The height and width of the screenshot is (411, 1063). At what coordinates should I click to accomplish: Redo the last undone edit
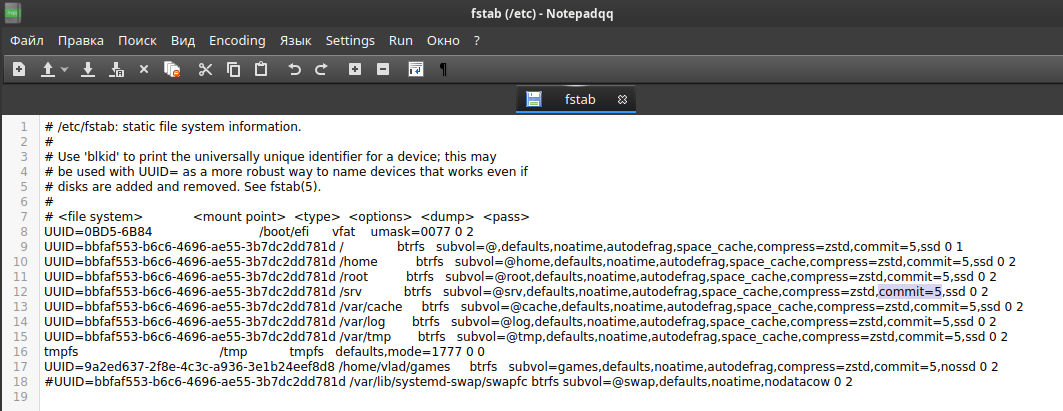click(x=321, y=69)
